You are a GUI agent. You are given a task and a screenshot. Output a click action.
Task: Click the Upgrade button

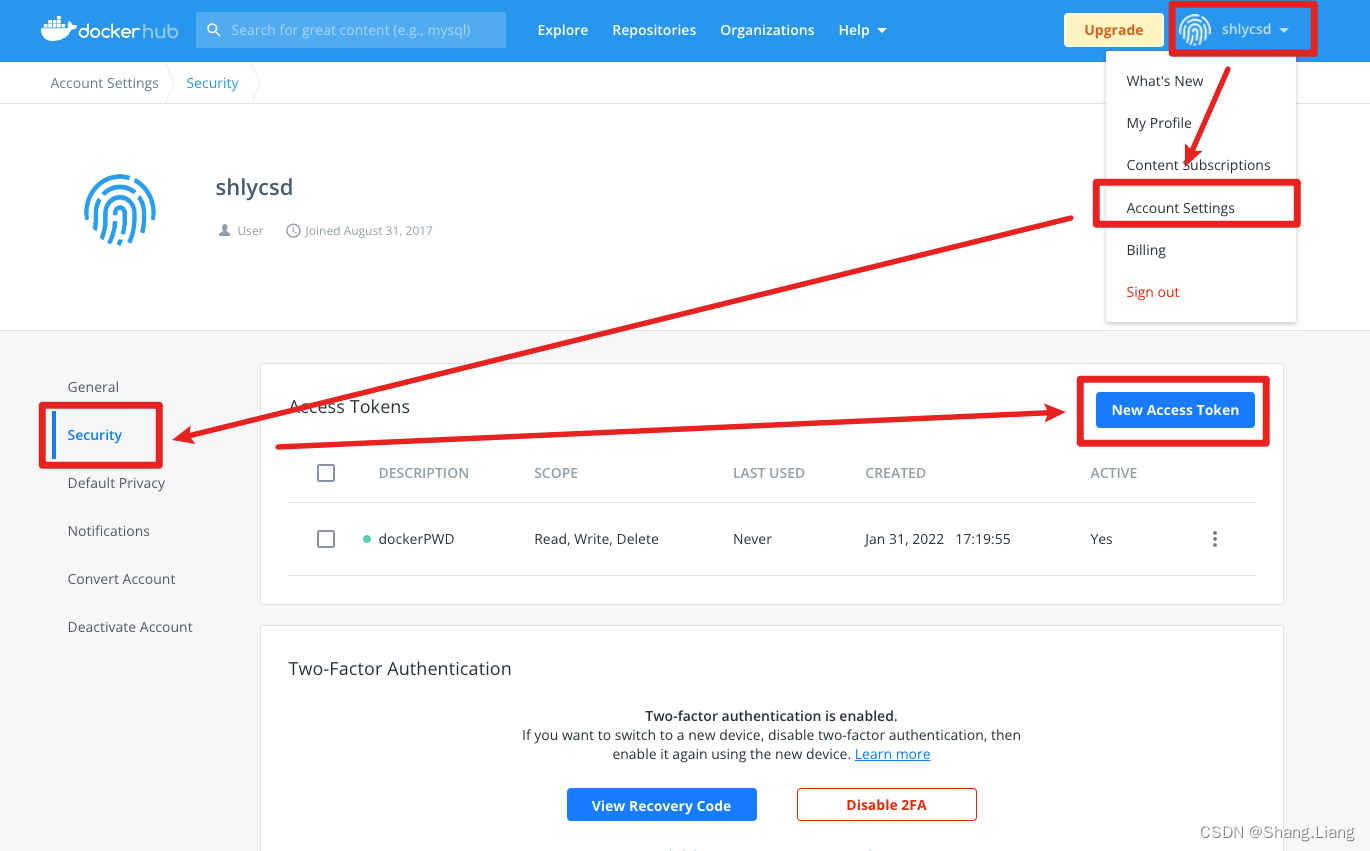1114,30
